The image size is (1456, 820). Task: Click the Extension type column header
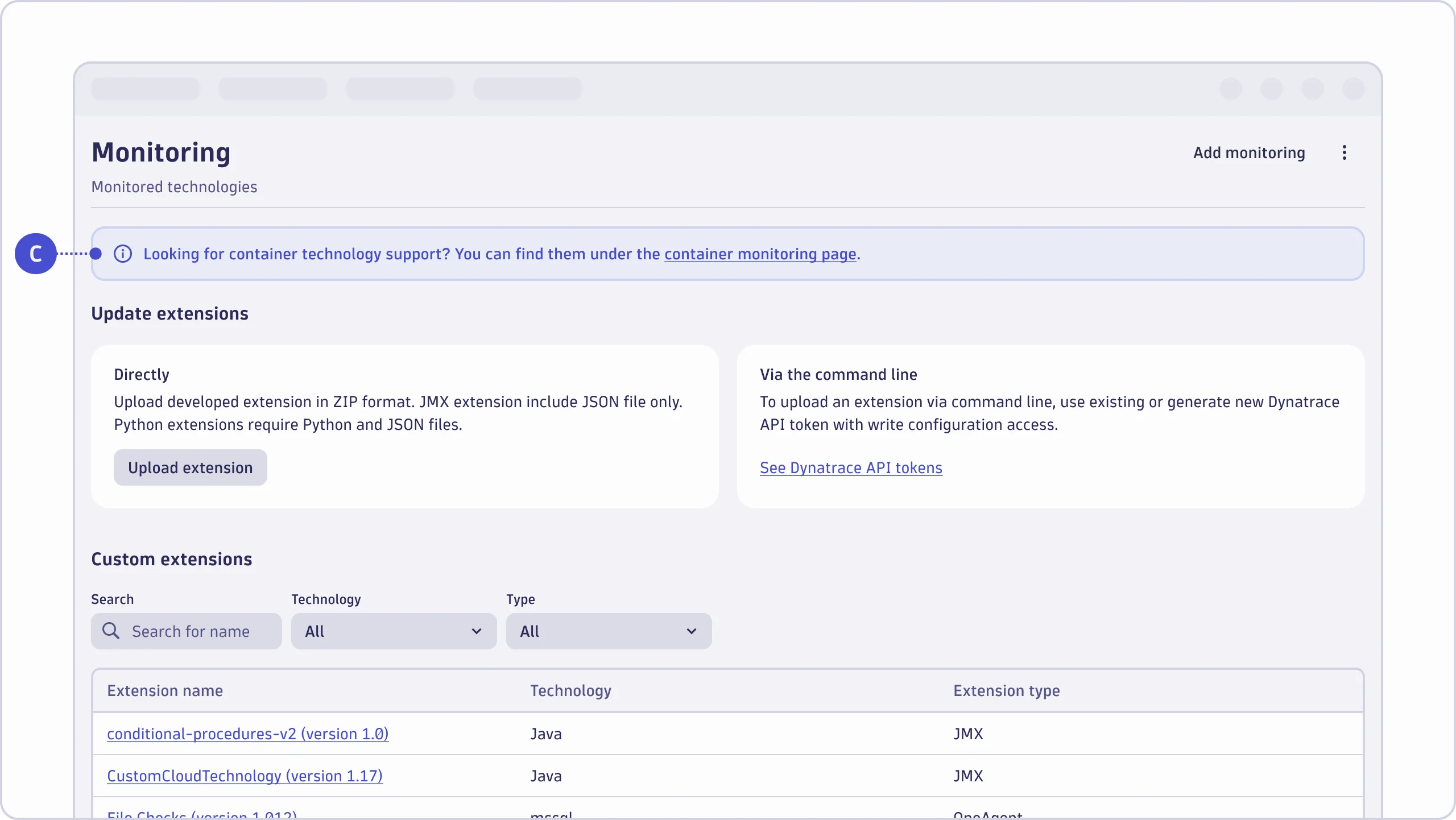pos(1006,690)
